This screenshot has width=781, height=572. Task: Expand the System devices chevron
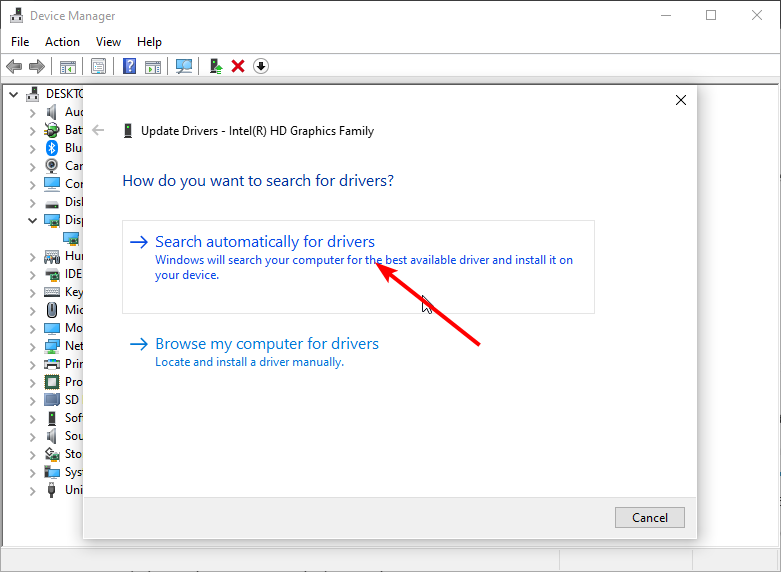coord(32,472)
